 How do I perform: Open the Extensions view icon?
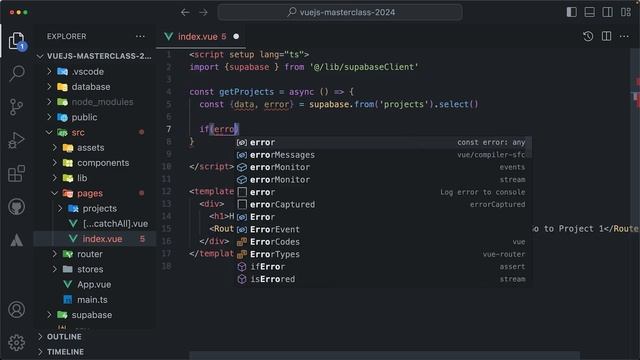(x=17, y=173)
